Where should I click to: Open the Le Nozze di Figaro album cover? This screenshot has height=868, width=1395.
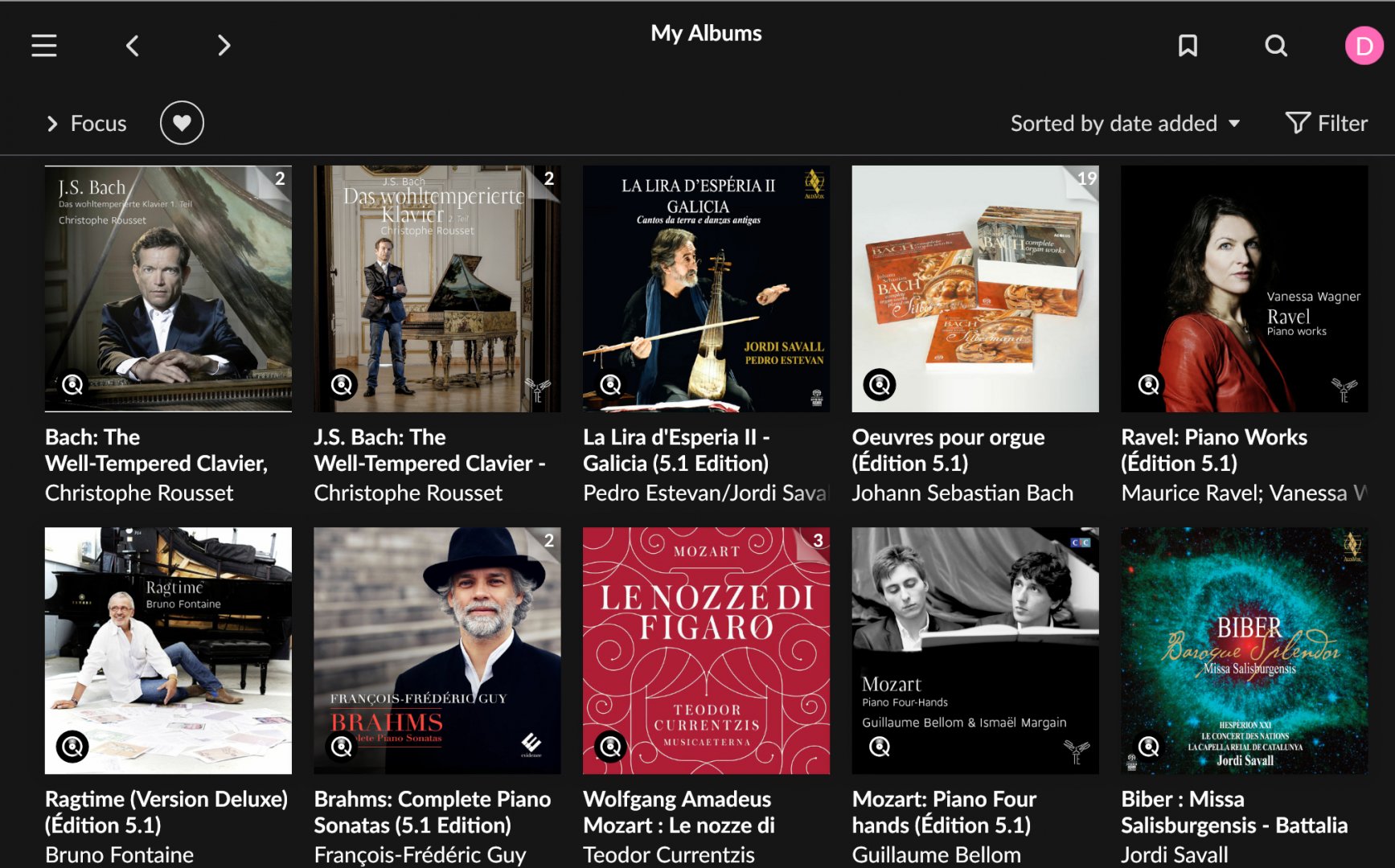pos(706,650)
